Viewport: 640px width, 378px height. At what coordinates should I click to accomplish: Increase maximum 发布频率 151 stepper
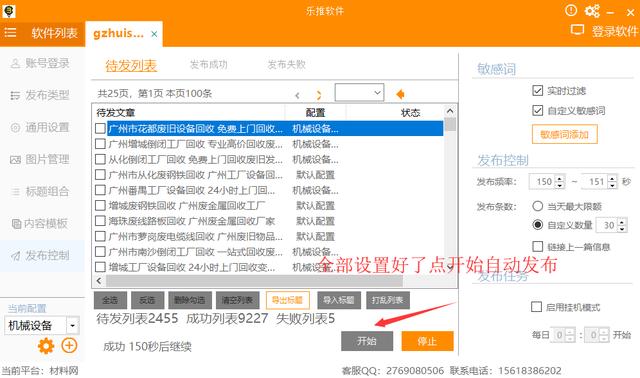tap(612, 178)
